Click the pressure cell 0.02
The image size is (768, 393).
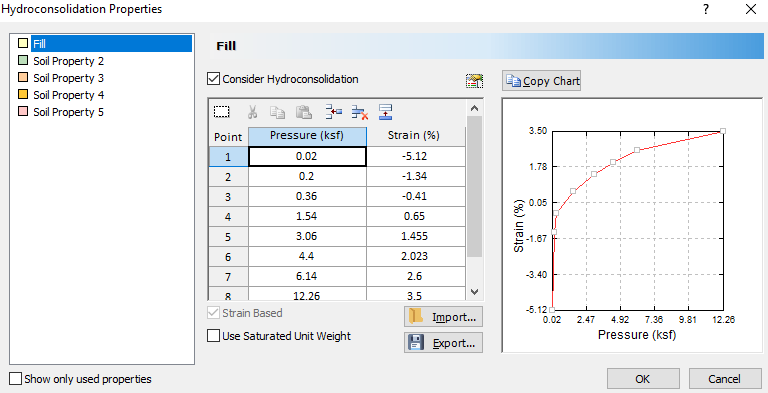pyautogui.click(x=307, y=156)
